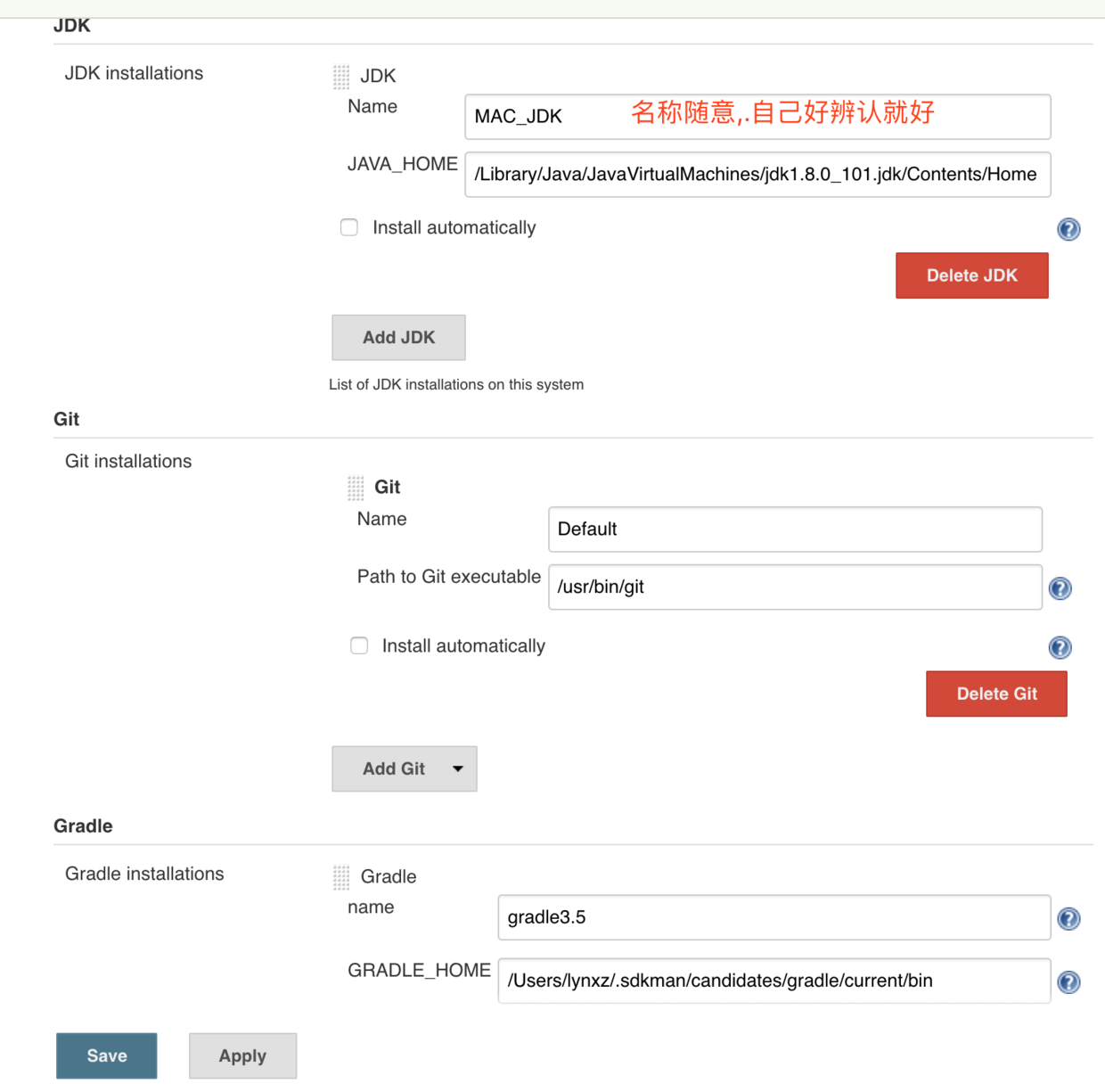Click the 'Gradle installations' label

pos(144,874)
